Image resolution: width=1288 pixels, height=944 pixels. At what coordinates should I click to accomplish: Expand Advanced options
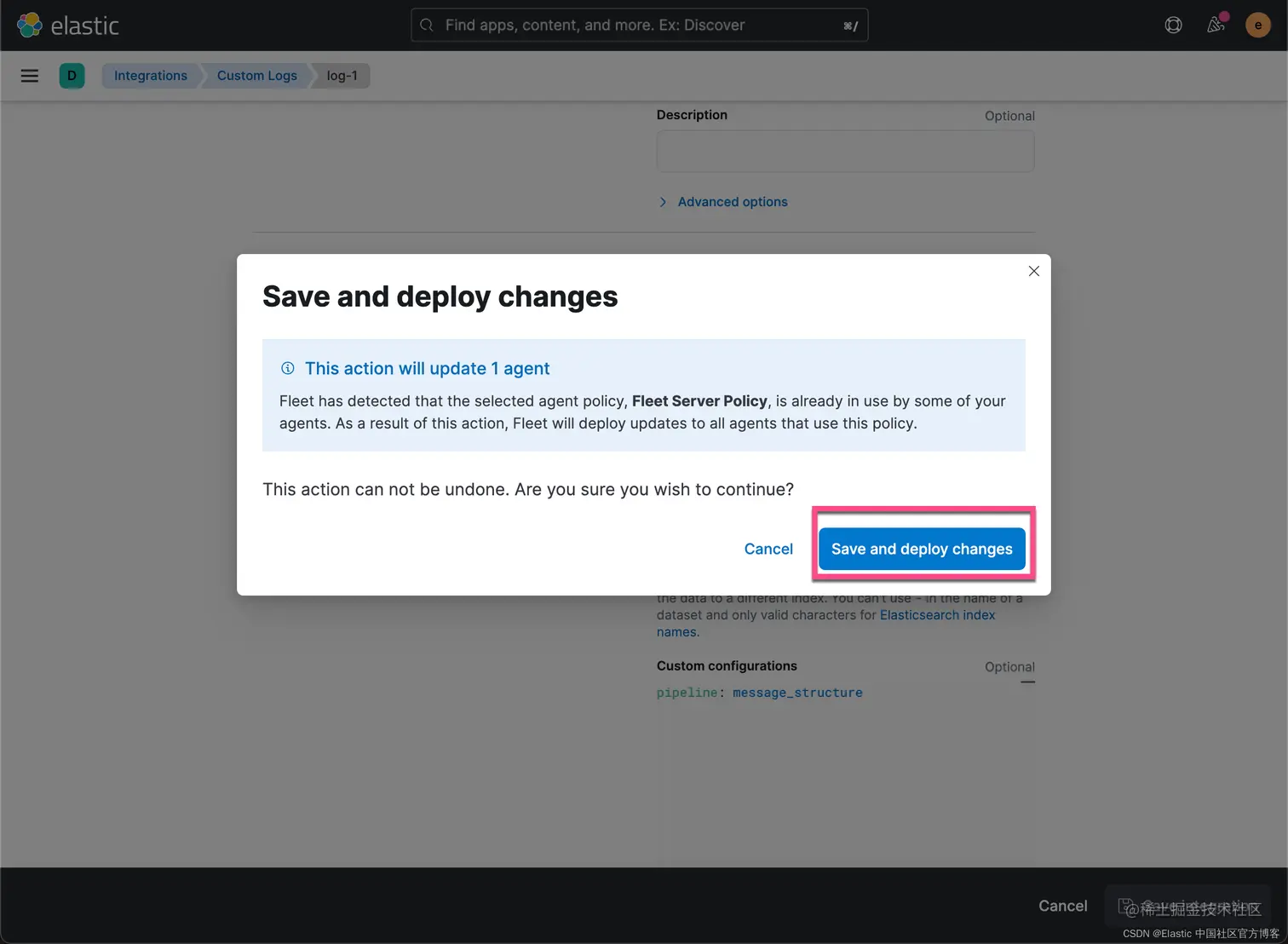(x=723, y=202)
